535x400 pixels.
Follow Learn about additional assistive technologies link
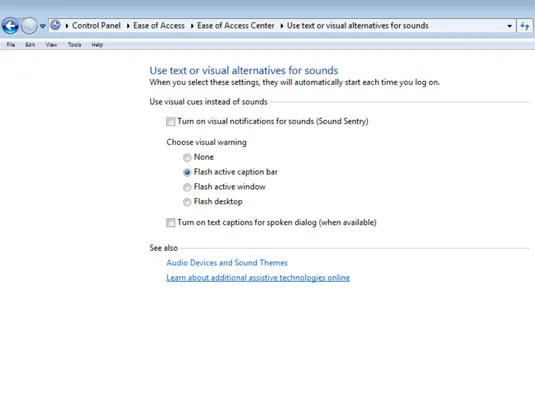[x=258, y=278]
